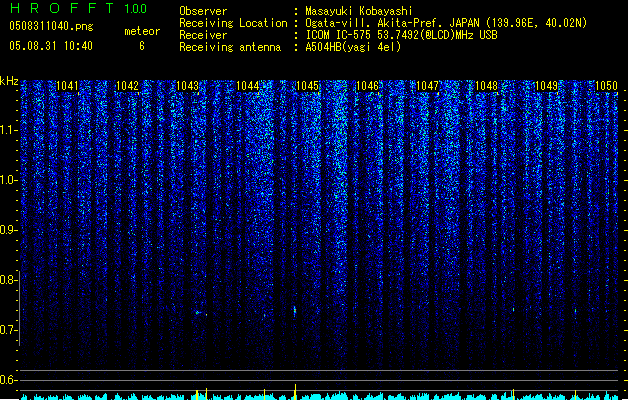Click the 1.0 kHz frequency tick label

pyautogui.click(x=8, y=180)
